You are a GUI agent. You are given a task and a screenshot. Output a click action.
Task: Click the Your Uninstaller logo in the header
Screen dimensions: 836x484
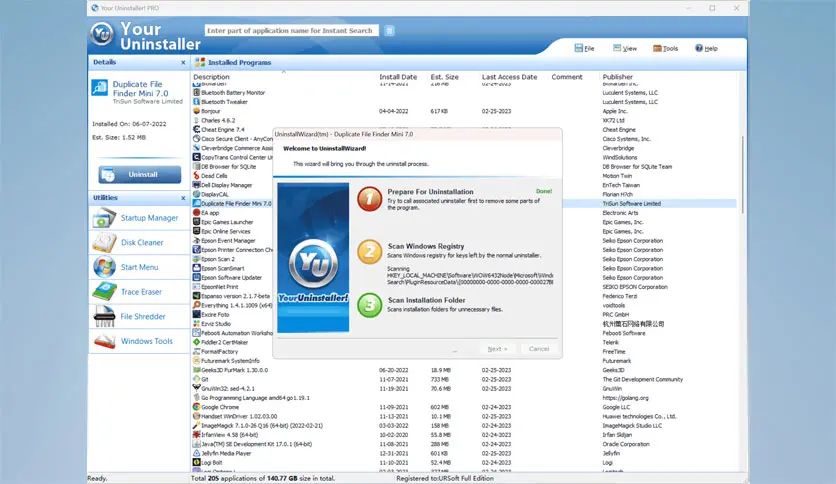(x=101, y=34)
